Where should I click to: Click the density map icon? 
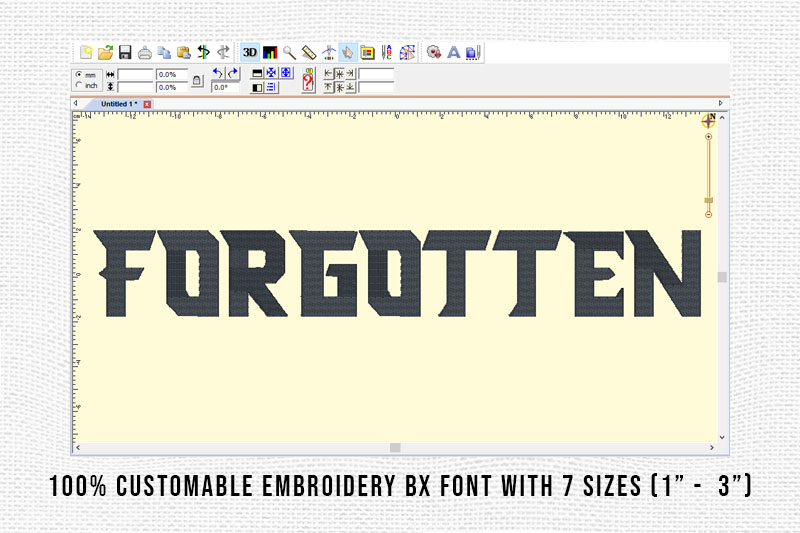point(407,53)
